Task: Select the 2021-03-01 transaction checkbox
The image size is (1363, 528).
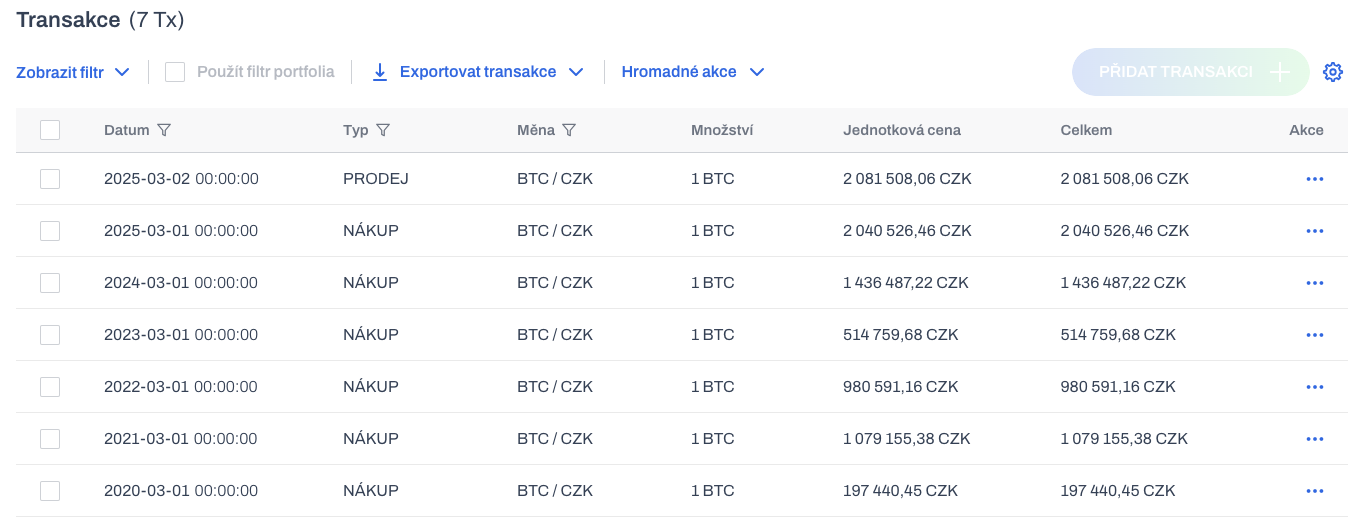Action: [50, 439]
